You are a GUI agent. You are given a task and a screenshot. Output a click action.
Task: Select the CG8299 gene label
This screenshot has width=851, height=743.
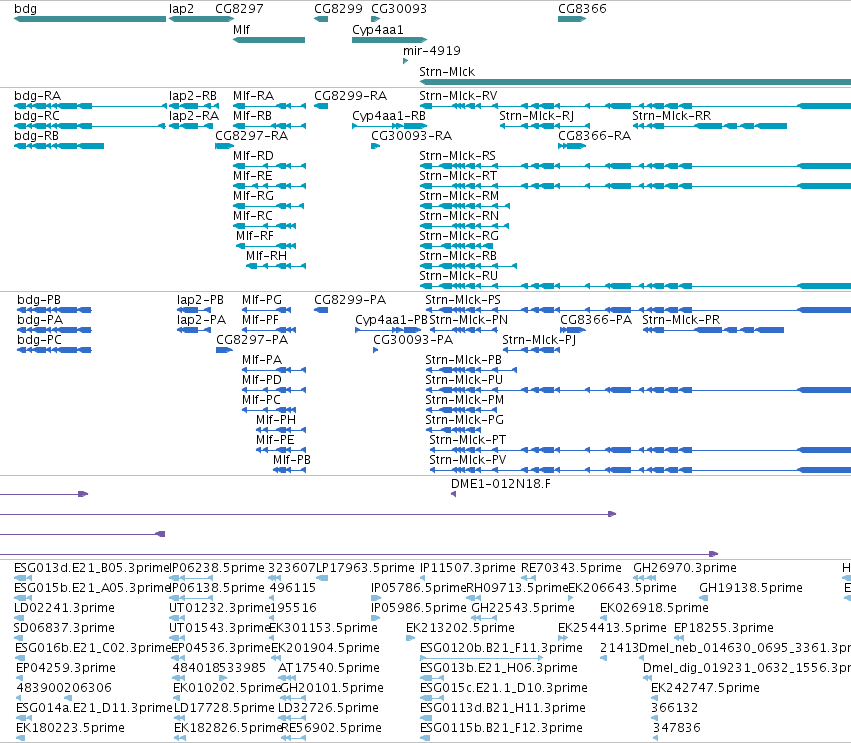point(338,9)
